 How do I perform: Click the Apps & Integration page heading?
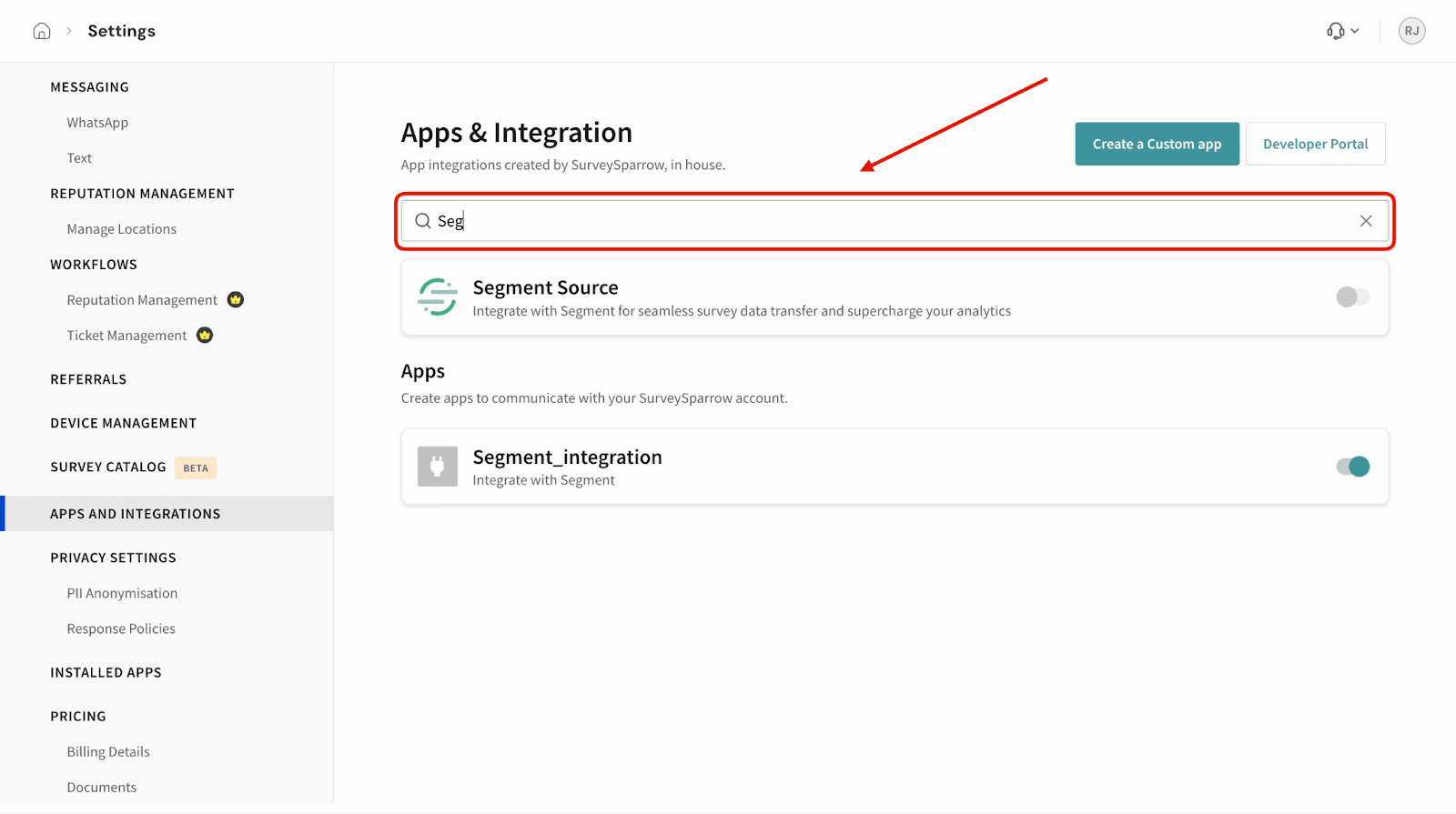[517, 133]
